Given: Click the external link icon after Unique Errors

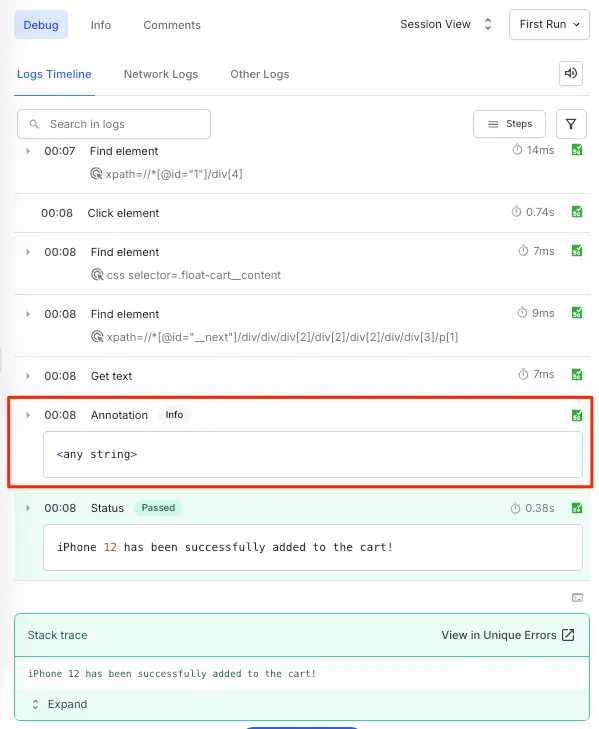Looking at the screenshot, I should 568,635.
